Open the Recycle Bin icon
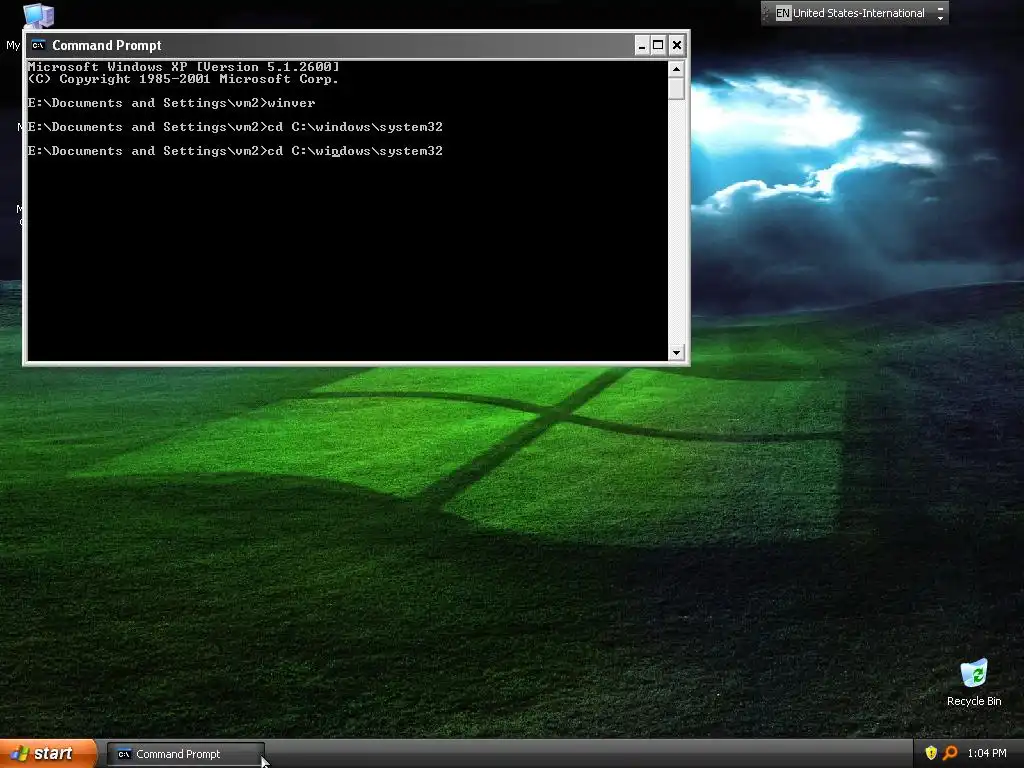This screenshot has width=1024, height=768. [973, 673]
